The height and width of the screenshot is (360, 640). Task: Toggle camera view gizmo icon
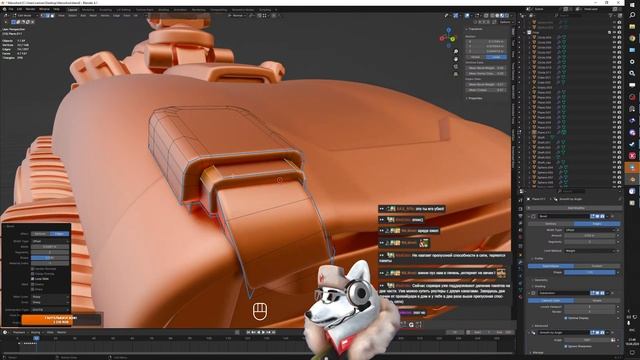(x=456, y=67)
